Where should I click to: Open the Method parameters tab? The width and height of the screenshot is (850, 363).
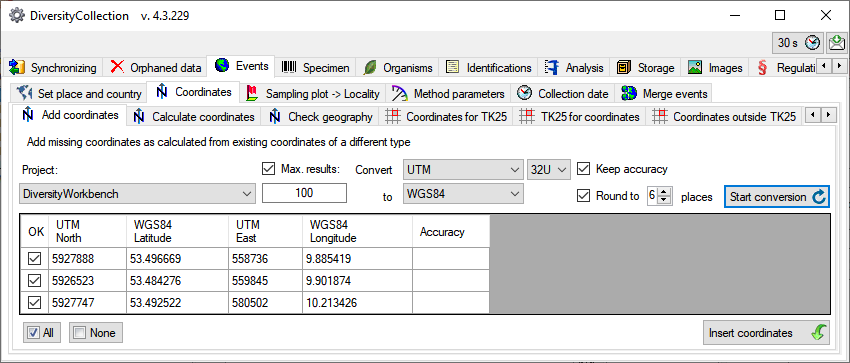[449, 94]
